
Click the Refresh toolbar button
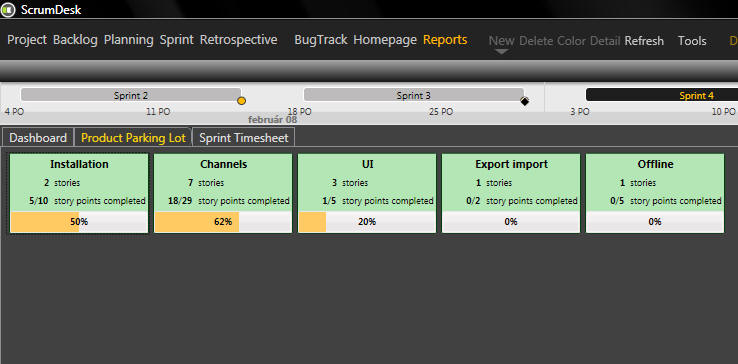[644, 41]
